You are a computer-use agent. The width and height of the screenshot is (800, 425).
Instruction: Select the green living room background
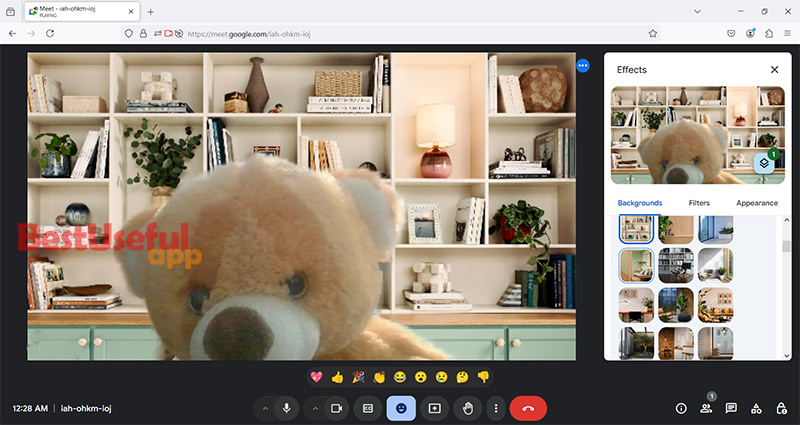[636, 265]
